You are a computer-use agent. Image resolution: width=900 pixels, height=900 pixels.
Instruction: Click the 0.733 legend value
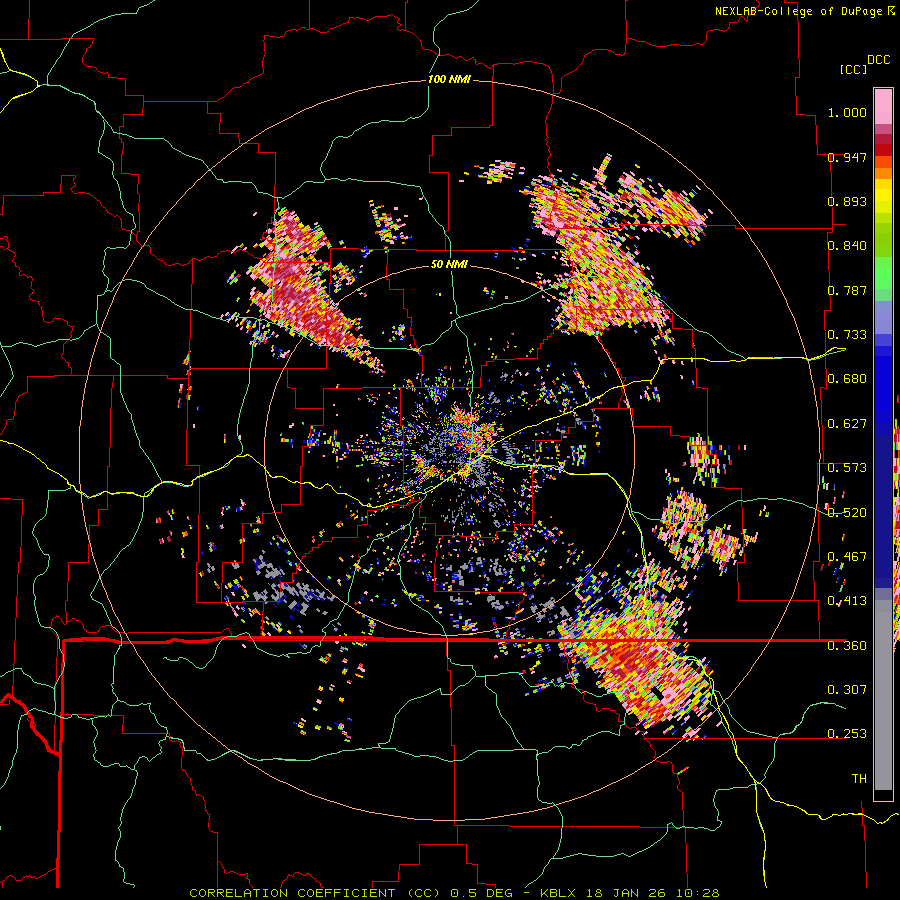click(847, 335)
